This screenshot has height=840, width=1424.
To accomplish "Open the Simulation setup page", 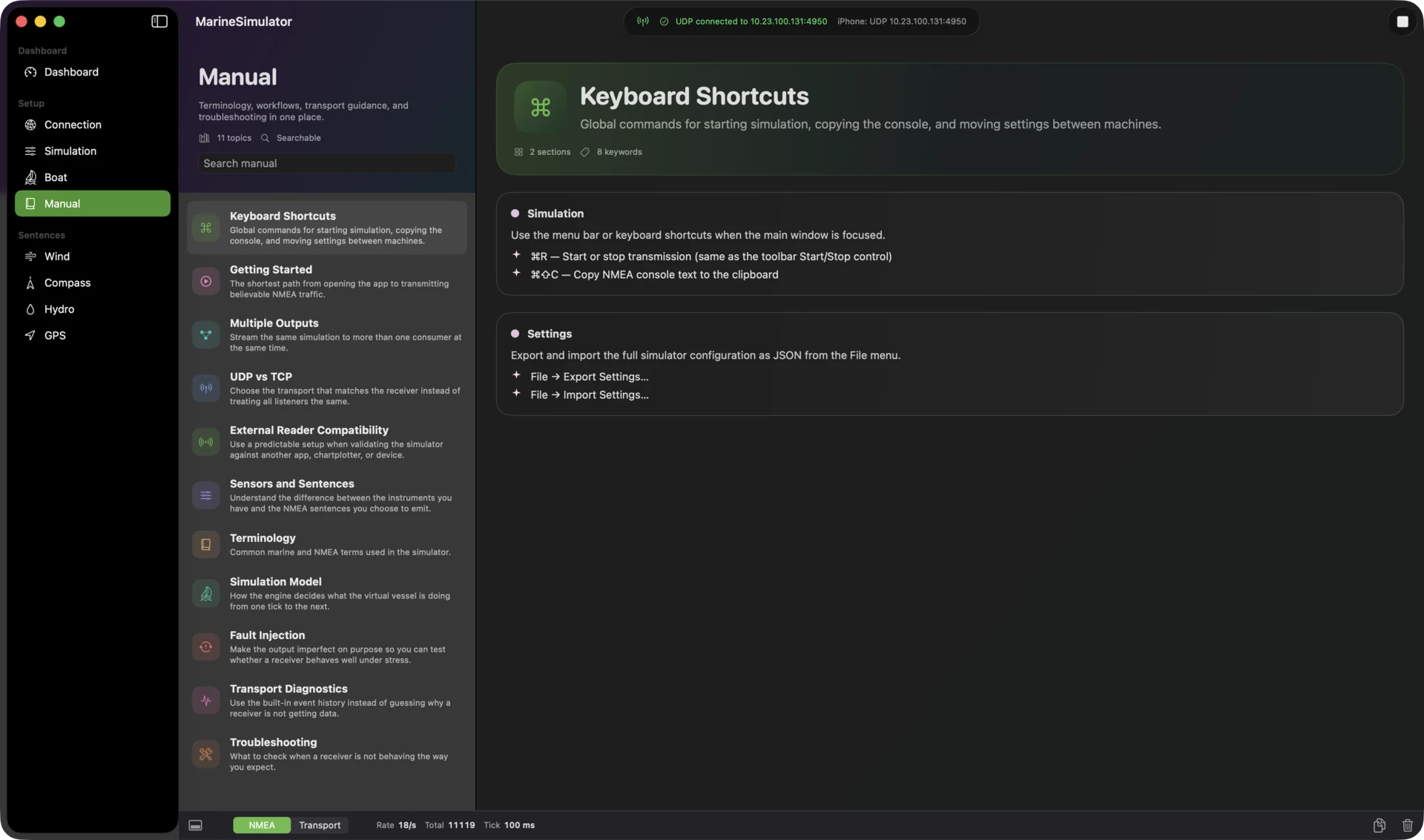I will click(x=93, y=151).
